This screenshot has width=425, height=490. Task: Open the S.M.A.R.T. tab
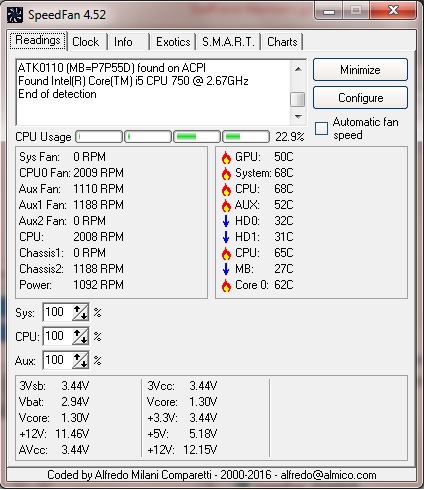pos(228,42)
